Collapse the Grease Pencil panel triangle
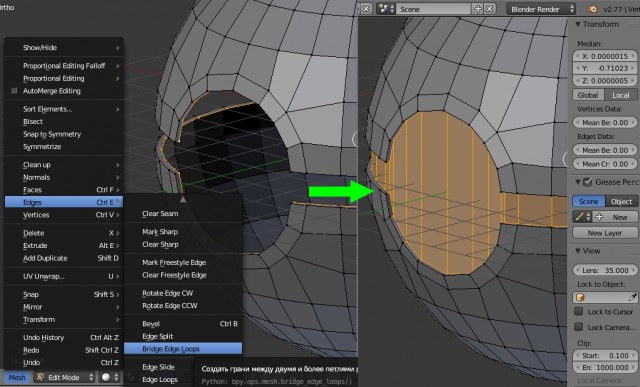640x387 pixels. (578, 182)
